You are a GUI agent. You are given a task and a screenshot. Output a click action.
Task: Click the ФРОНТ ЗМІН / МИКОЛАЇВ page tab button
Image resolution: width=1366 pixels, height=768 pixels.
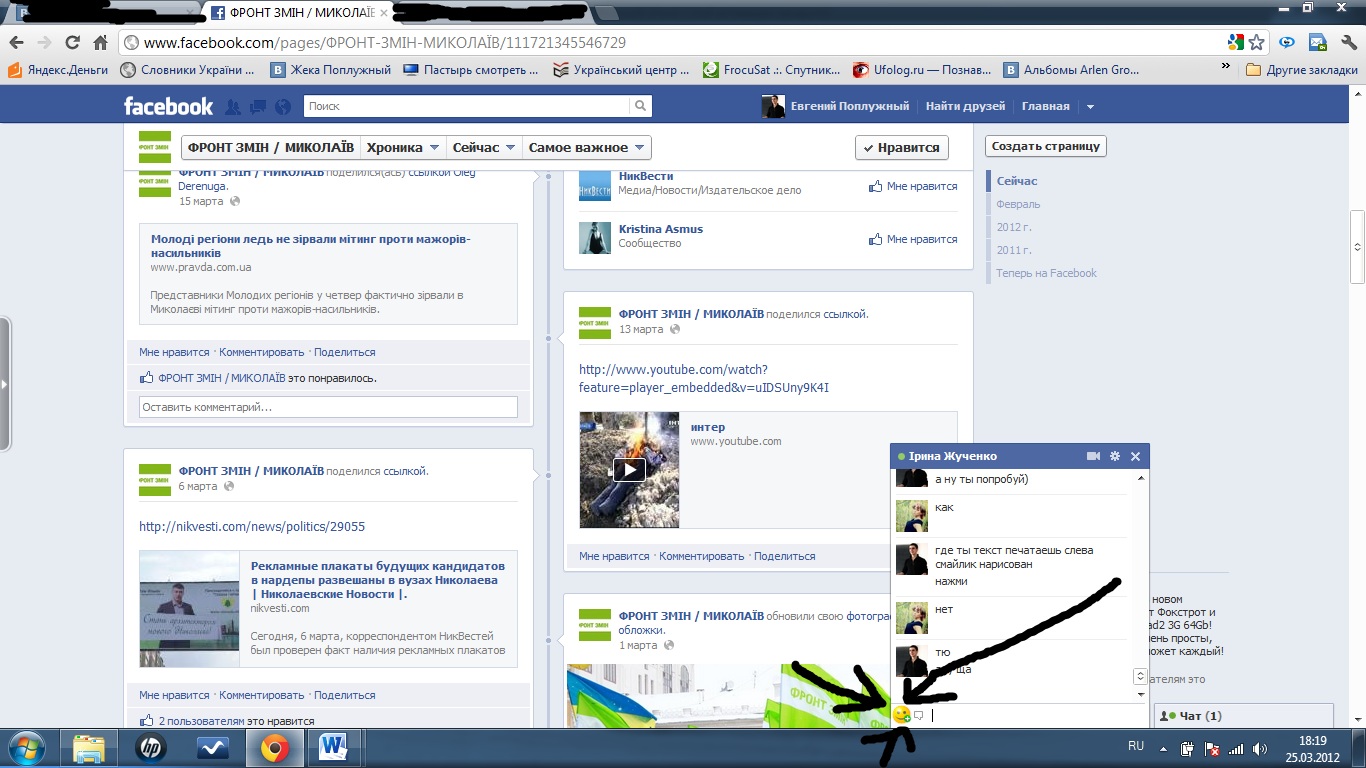tap(270, 147)
